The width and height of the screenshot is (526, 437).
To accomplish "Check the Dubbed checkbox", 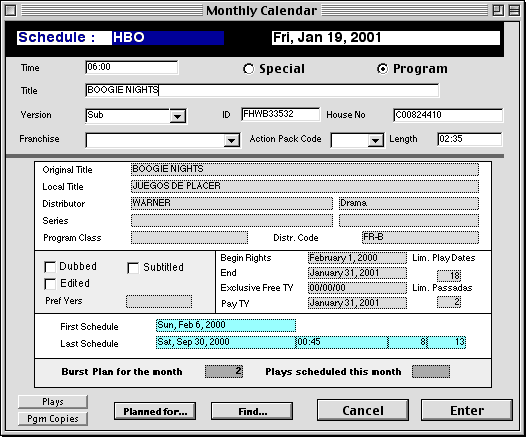I will [x=50, y=267].
